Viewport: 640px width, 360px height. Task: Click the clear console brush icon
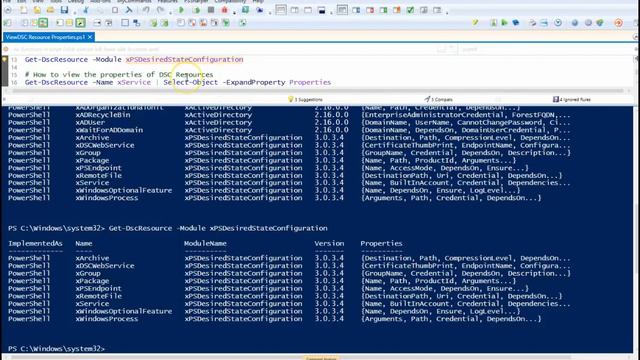[259, 10]
